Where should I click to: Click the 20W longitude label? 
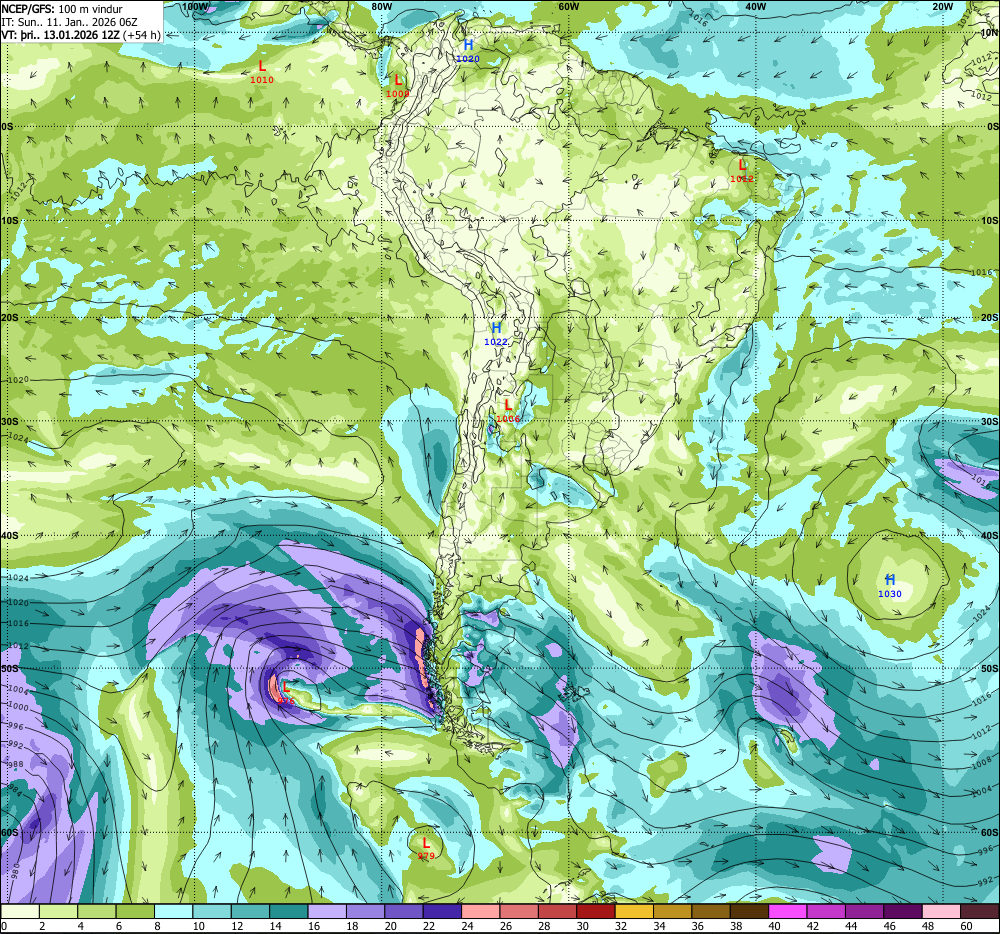(x=942, y=6)
